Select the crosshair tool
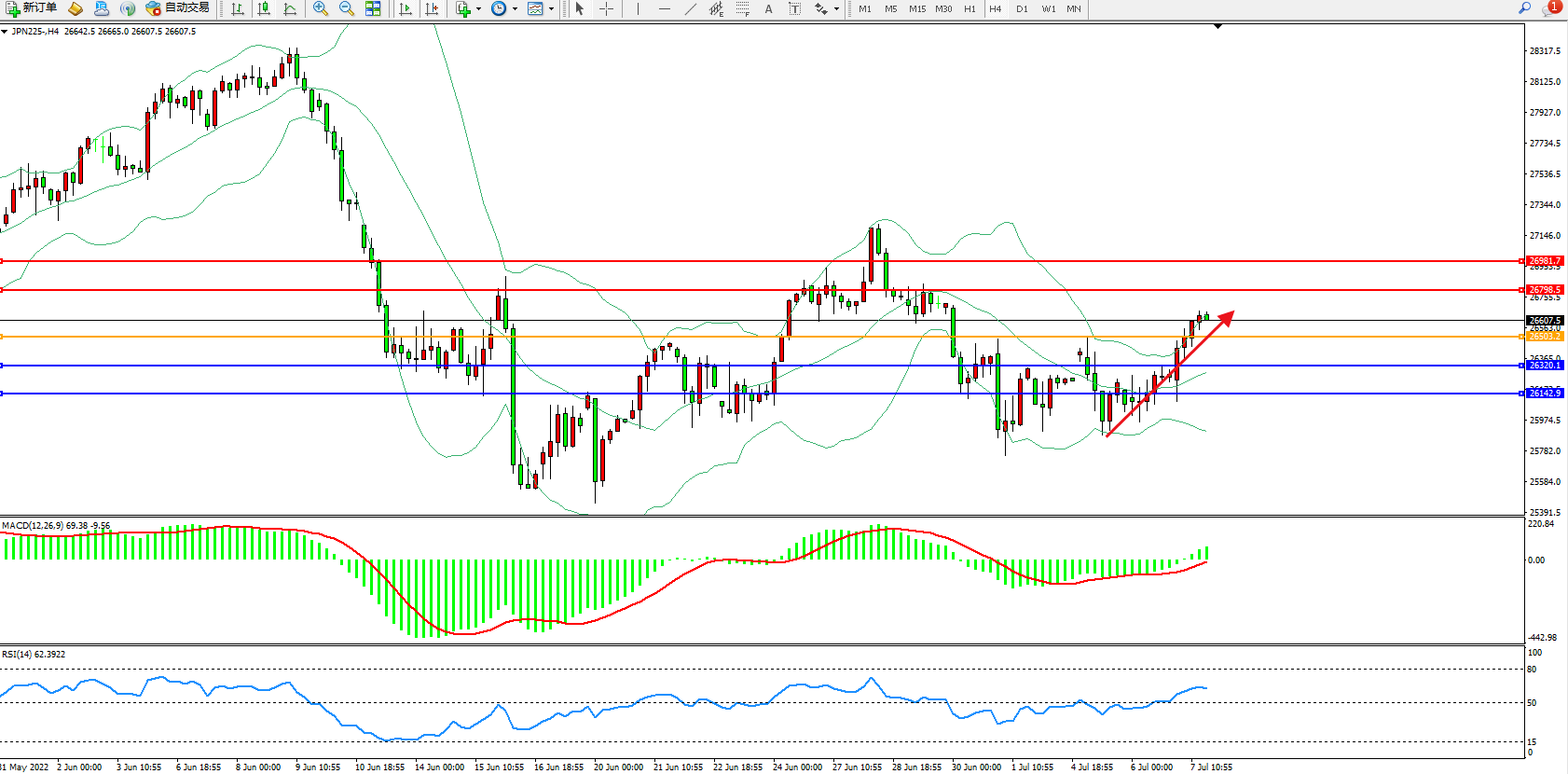The width and height of the screenshot is (1568, 774). click(x=606, y=8)
